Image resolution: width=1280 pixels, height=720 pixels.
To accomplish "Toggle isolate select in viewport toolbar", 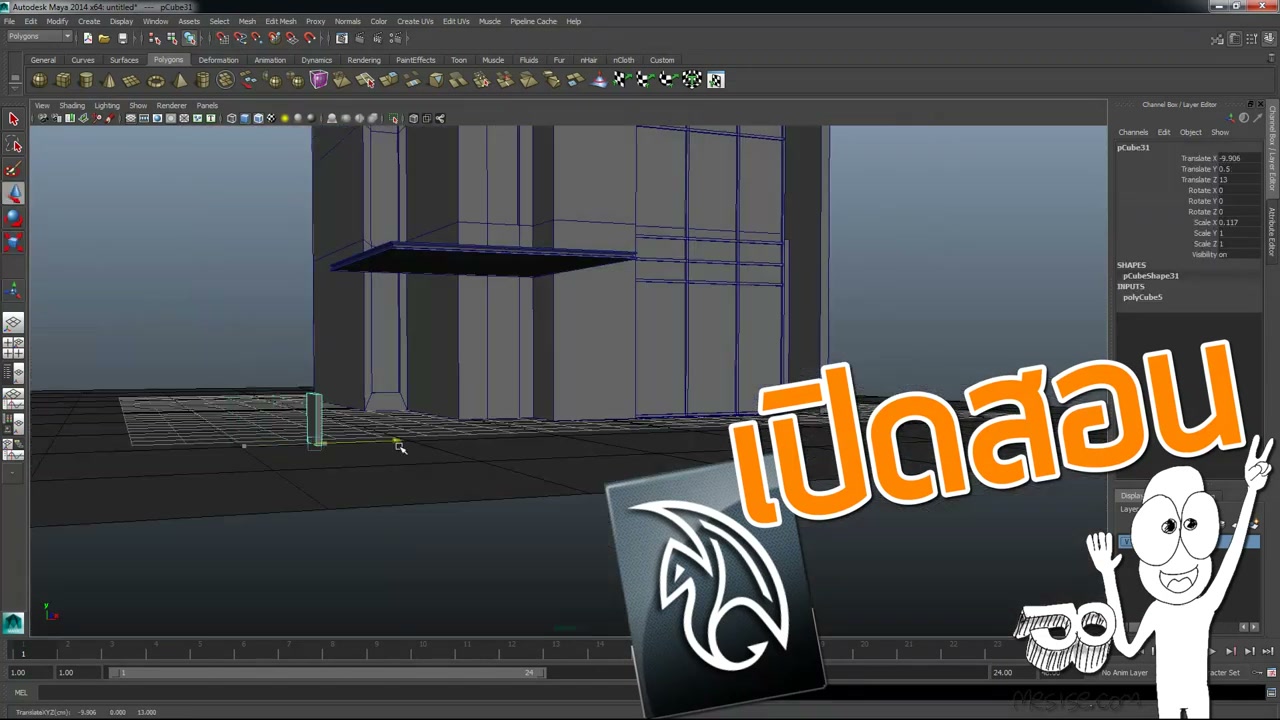I will (x=394, y=118).
